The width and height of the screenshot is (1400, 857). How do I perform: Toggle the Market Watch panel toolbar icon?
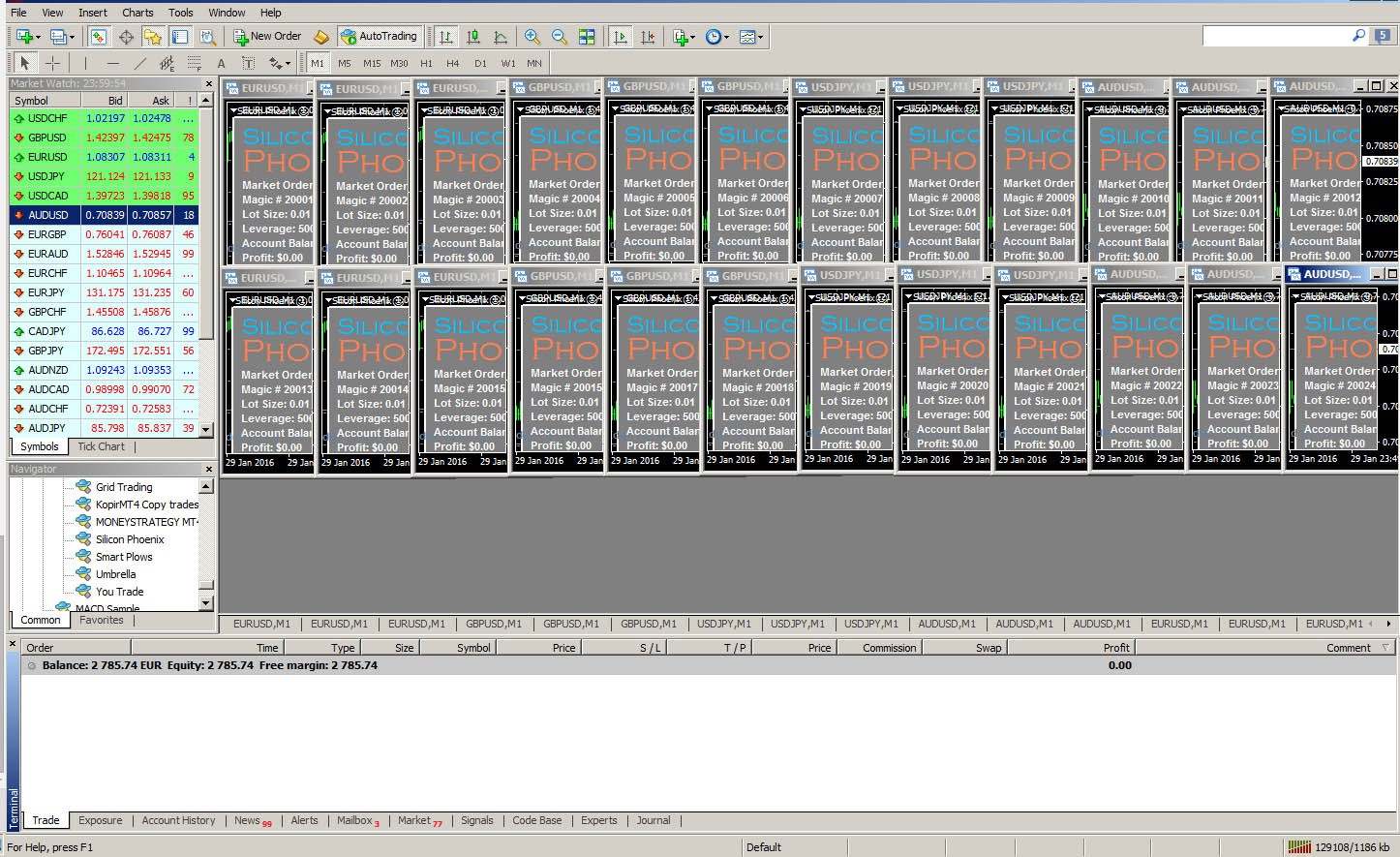point(98,37)
